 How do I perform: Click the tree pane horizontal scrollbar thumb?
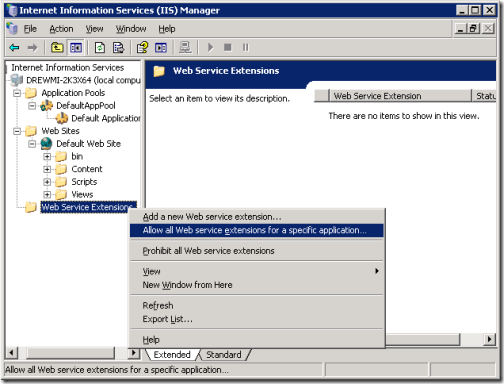[70, 353]
